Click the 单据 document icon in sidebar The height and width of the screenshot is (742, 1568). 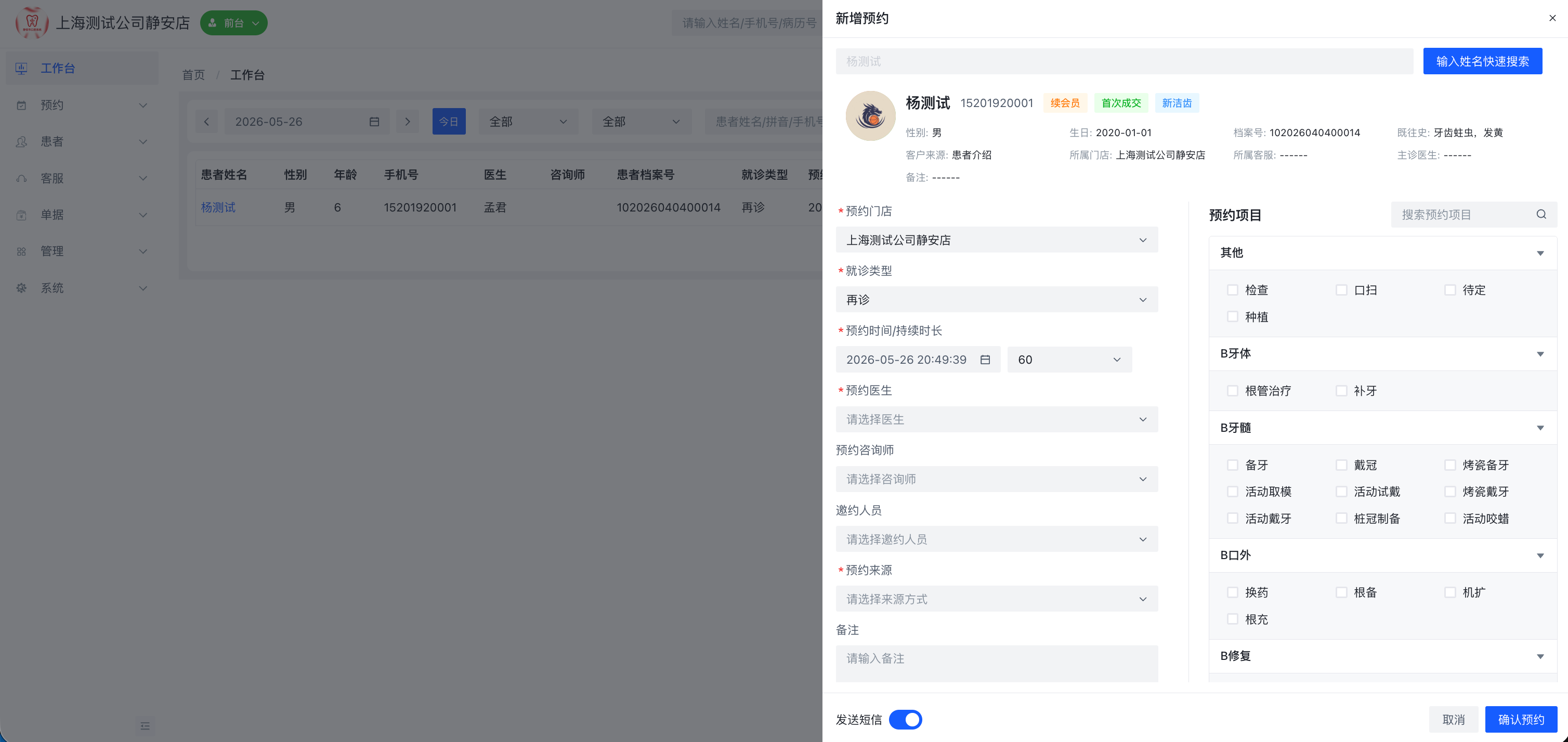21,215
